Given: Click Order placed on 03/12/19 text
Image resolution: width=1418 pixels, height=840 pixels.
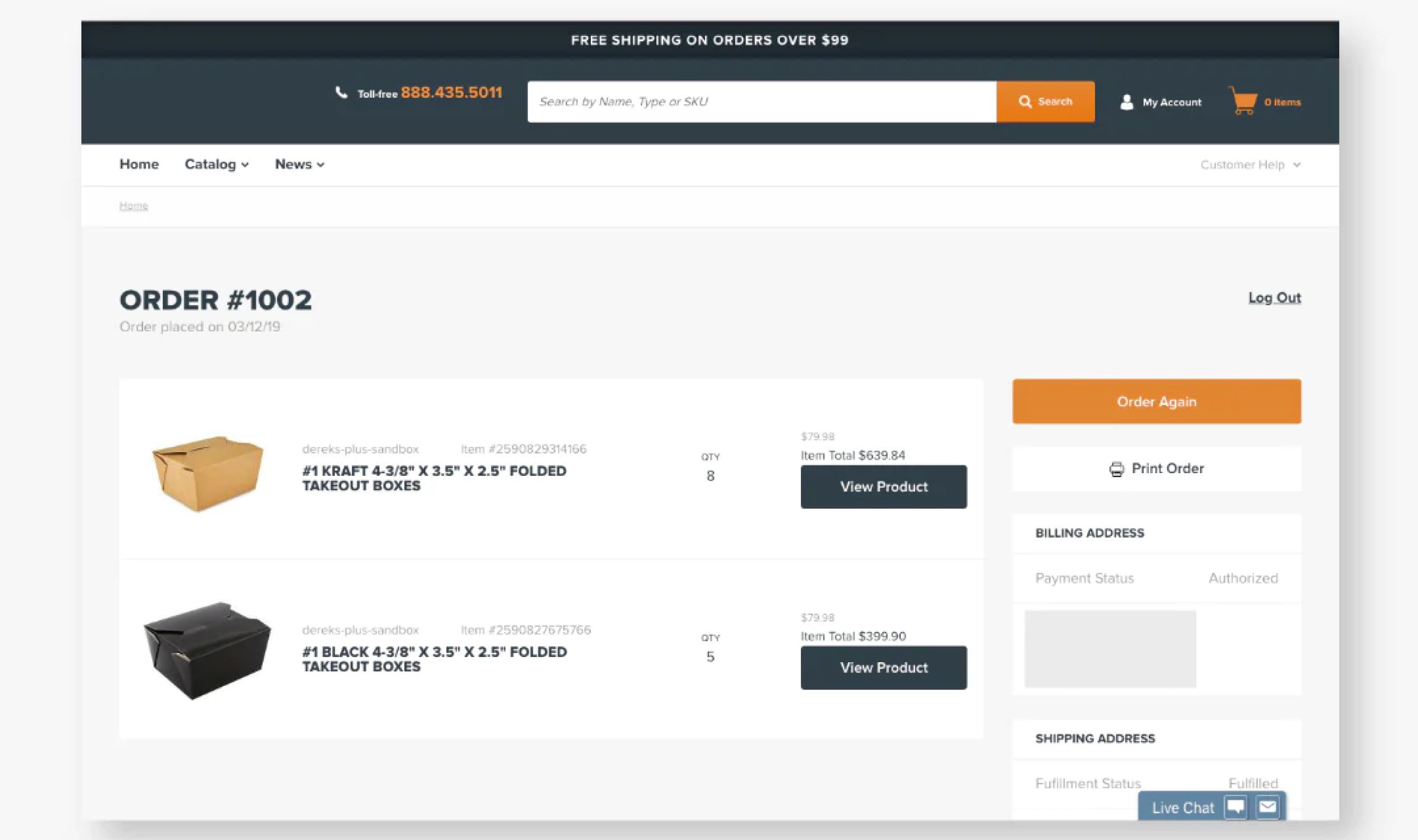Looking at the screenshot, I should pyautogui.click(x=200, y=327).
